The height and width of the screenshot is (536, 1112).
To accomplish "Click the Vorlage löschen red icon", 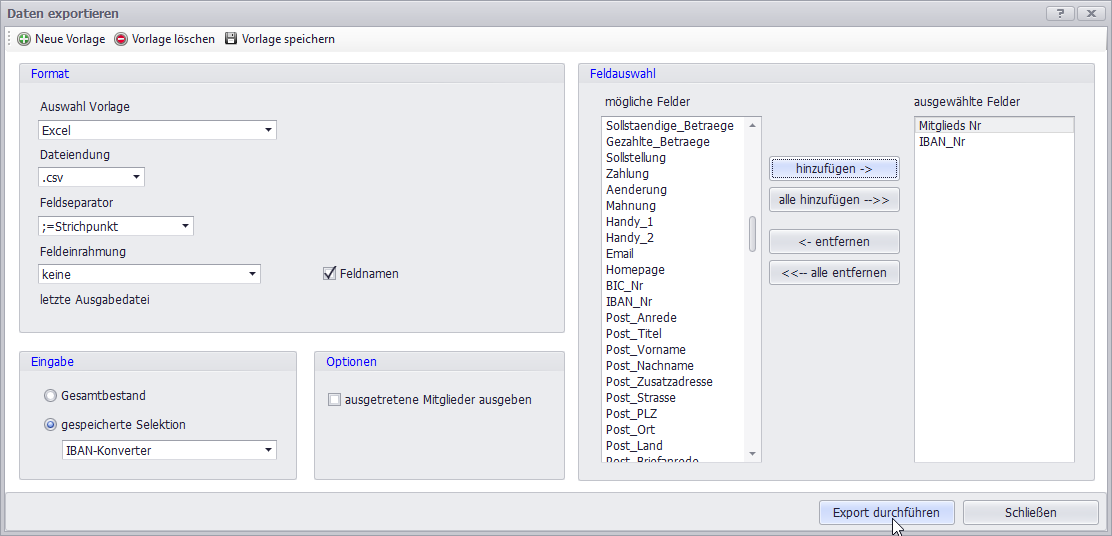I will (x=121, y=39).
